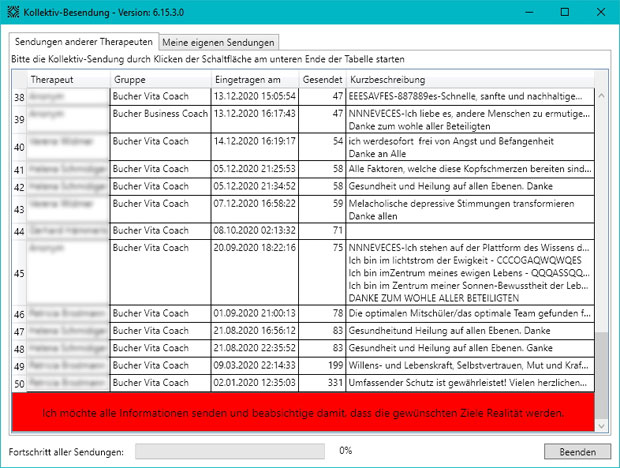Click Bucher Business Coach group cell
The image size is (620, 468).
[161, 119]
